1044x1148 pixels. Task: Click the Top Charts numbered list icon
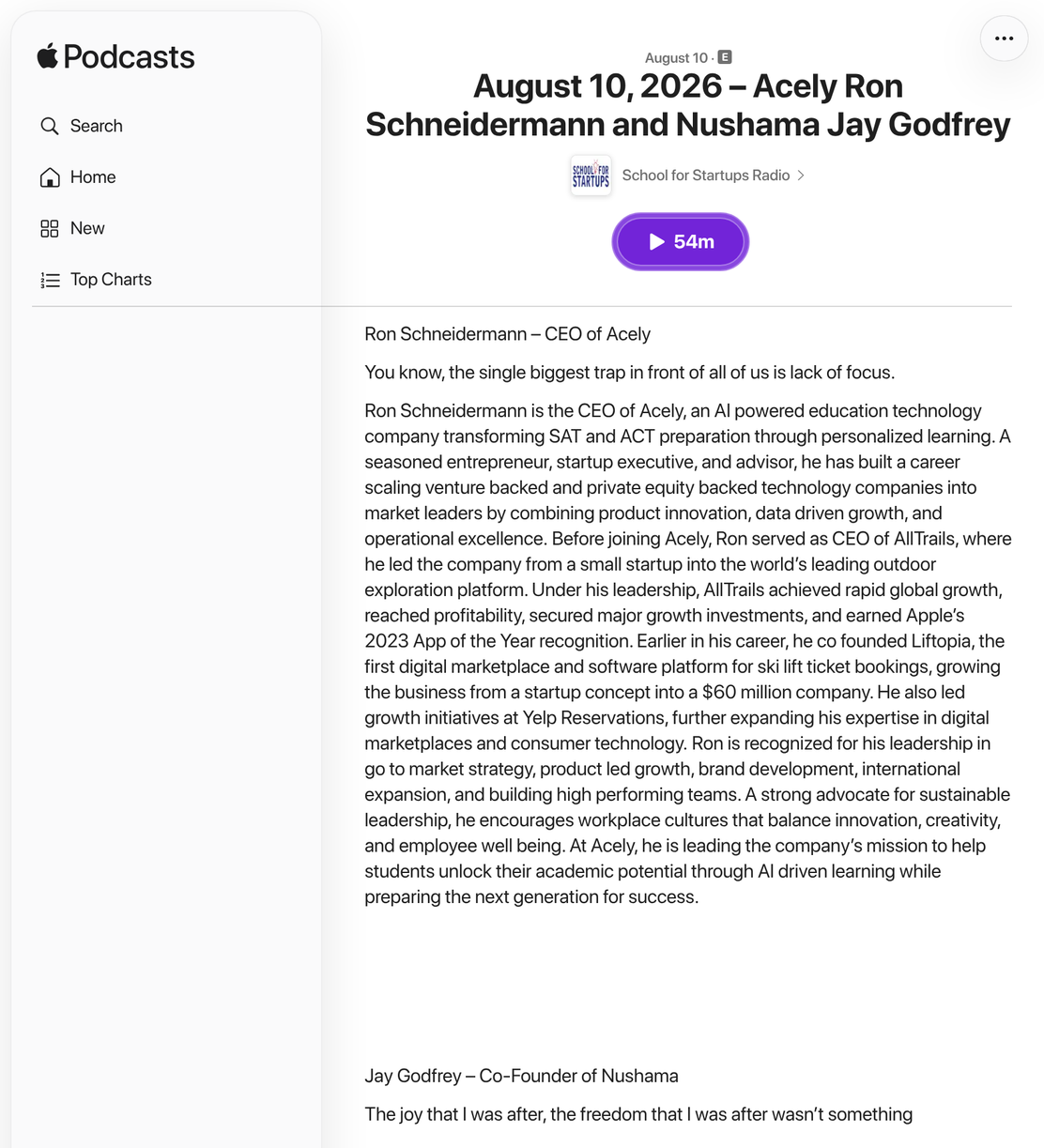50,280
